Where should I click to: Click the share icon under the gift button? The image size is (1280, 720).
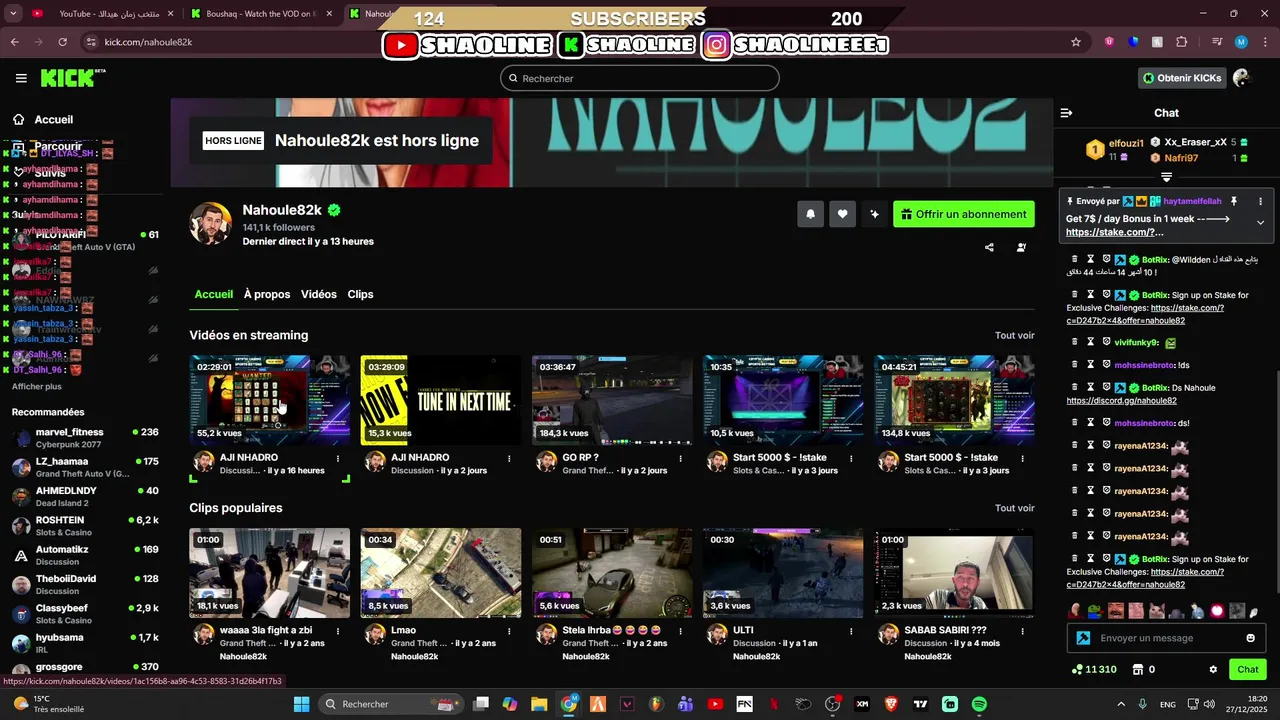pos(989,247)
